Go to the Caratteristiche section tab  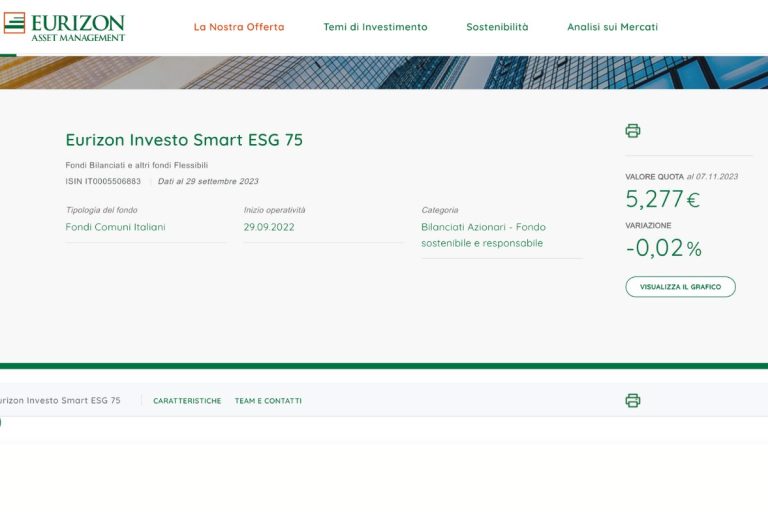(187, 401)
